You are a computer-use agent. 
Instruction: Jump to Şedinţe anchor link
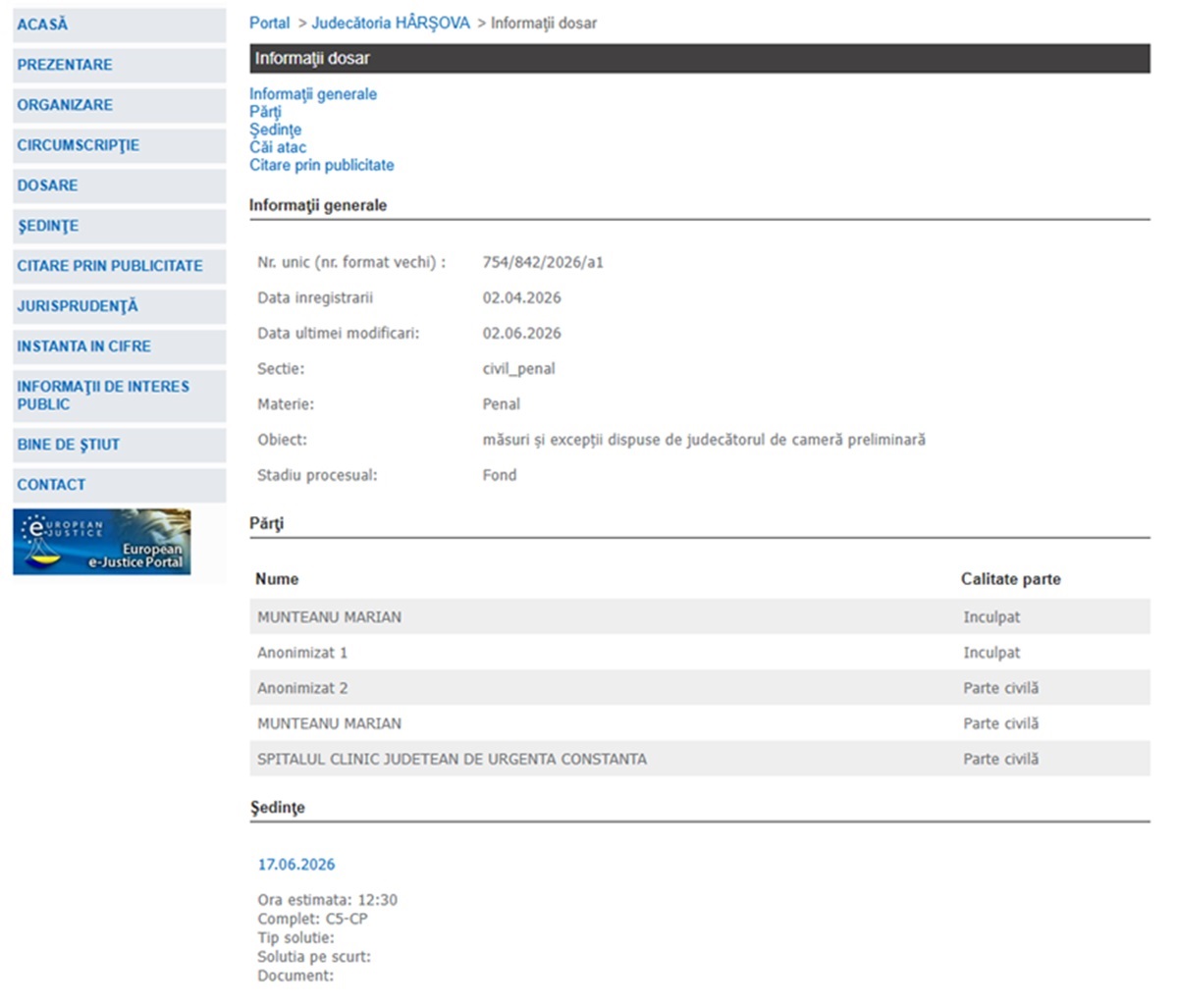click(x=276, y=130)
